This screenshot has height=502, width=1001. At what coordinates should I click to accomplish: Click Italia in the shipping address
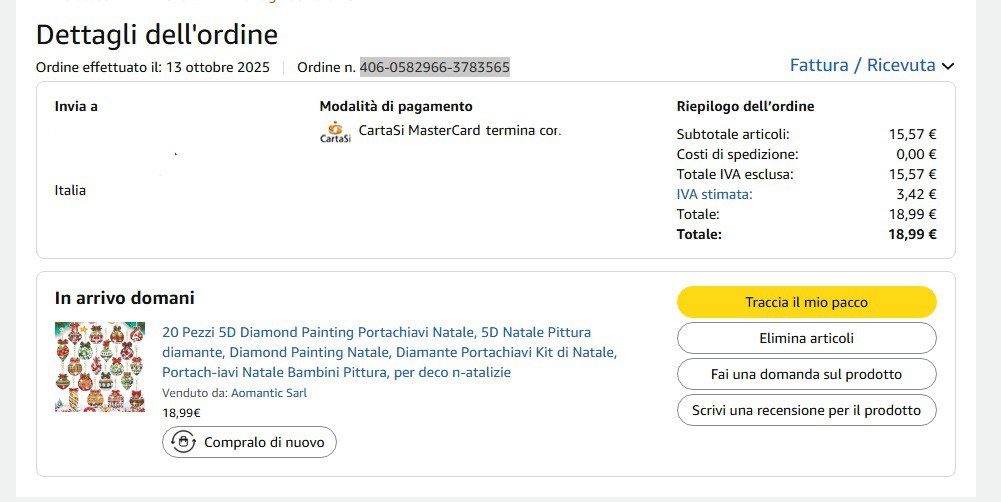point(70,190)
